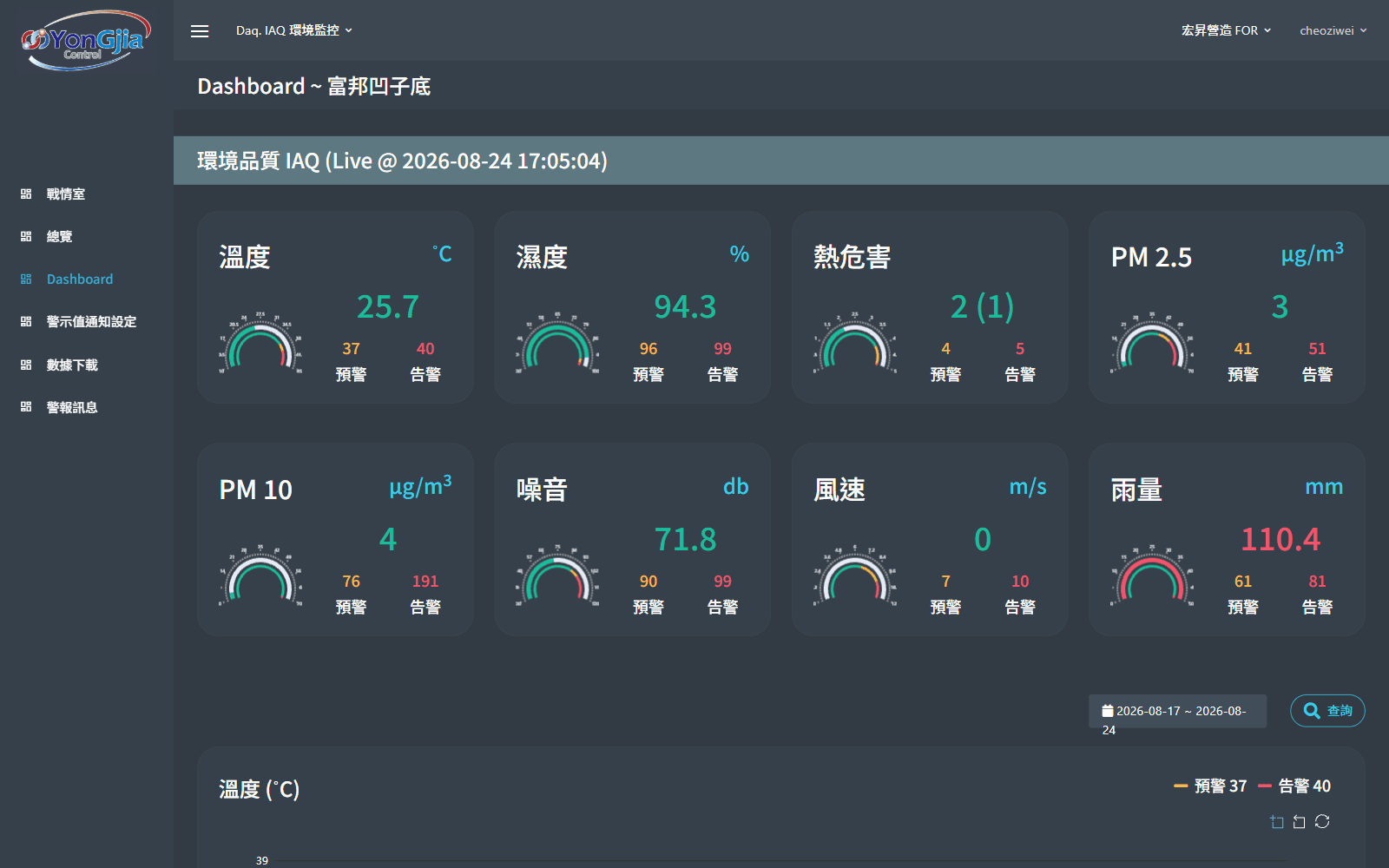Image resolution: width=1389 pixels, height=868 pixels.
Task: Click the 94.3 humidity value
Action: [x=685, y=307]
